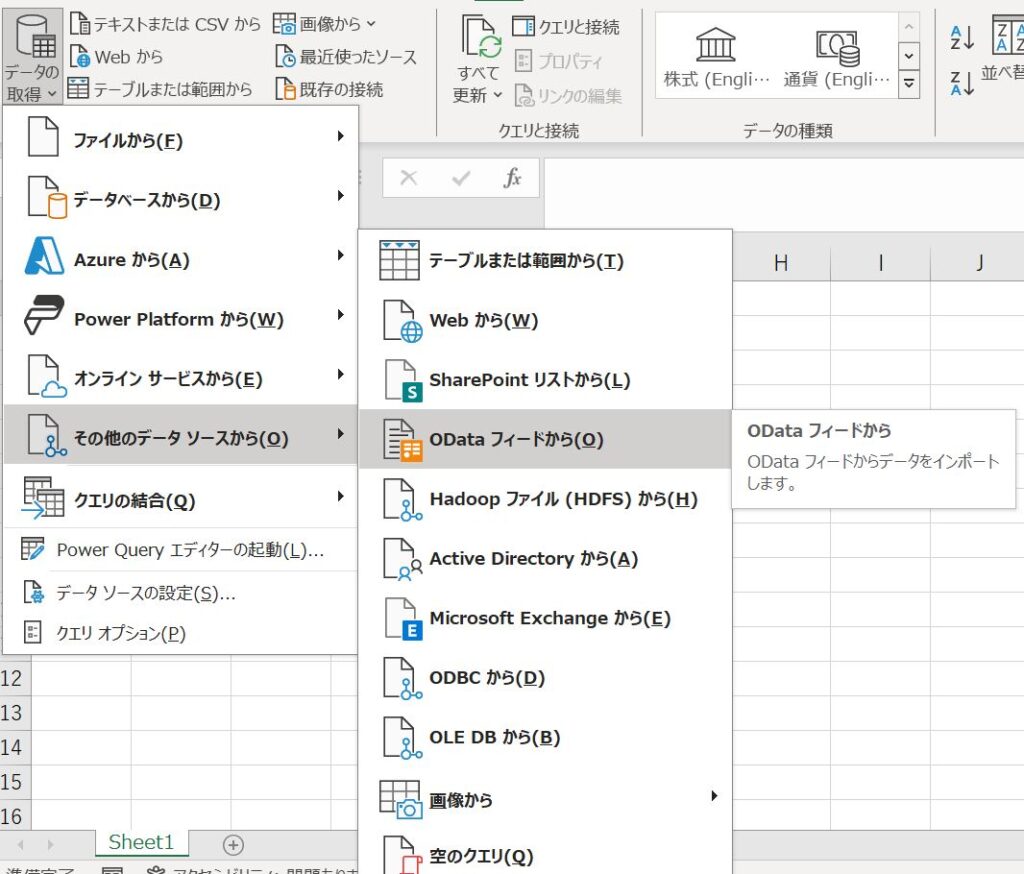Open 最近使ったソース in ribbon
Viewport: 1024px width, 874px height.
[346, 57]
